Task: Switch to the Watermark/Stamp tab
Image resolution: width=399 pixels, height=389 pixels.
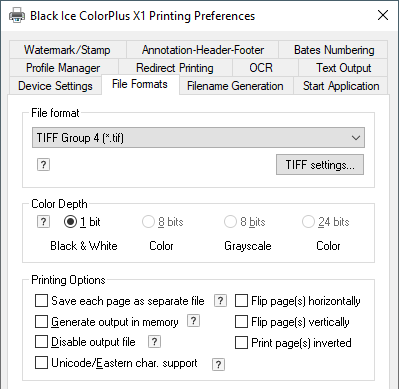Action: click(x=68, y=50)
